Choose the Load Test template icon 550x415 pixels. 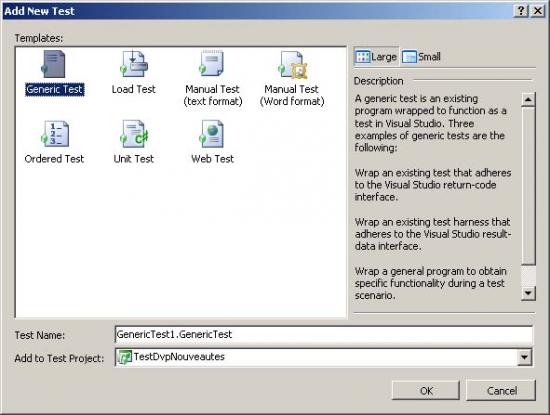tap(134, 63)
